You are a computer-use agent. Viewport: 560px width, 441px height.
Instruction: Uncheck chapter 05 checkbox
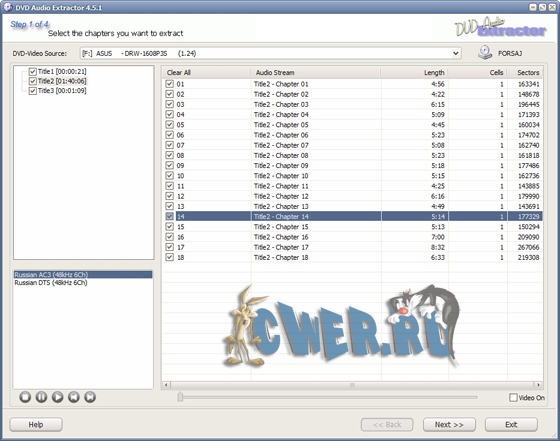(170, 125)
